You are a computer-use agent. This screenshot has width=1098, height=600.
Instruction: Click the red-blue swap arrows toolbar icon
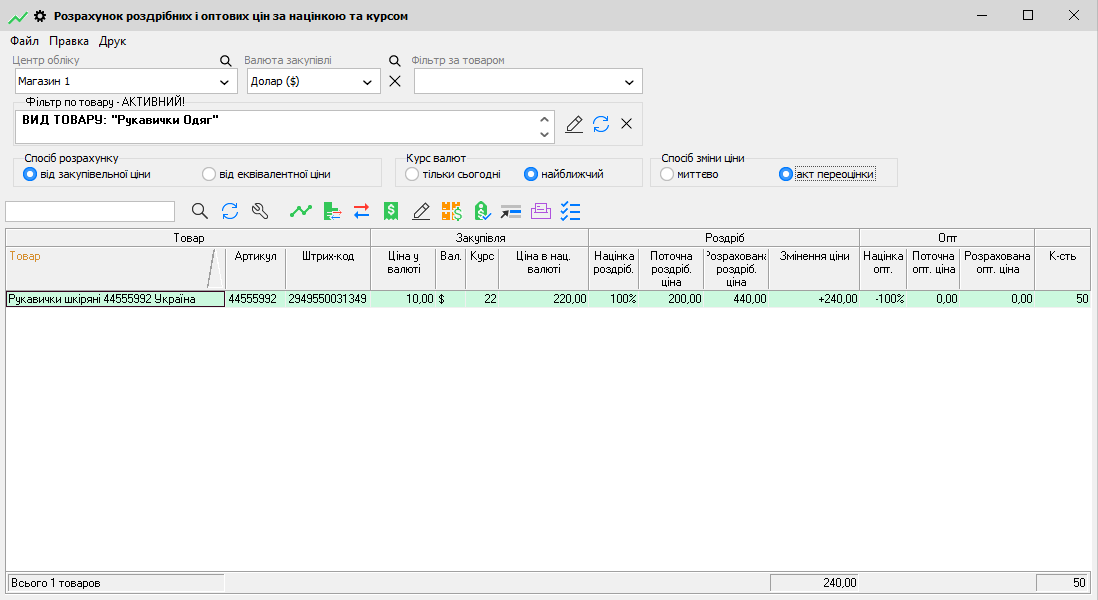[x=361, y=211]
